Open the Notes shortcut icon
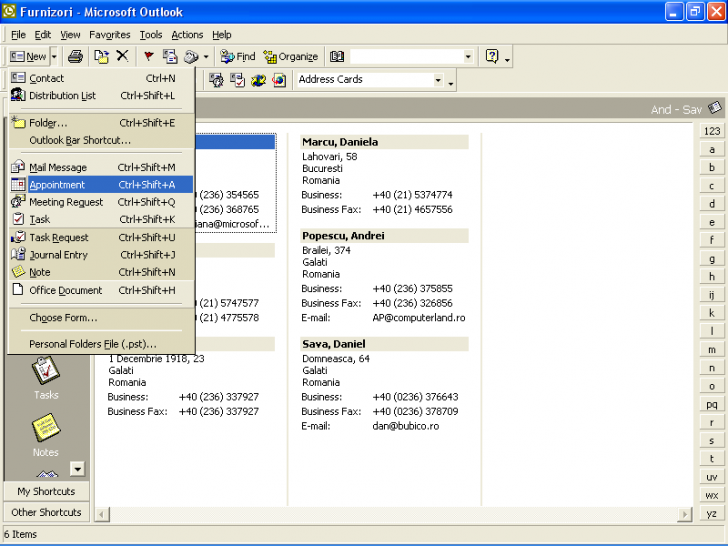 click(46, 427)
